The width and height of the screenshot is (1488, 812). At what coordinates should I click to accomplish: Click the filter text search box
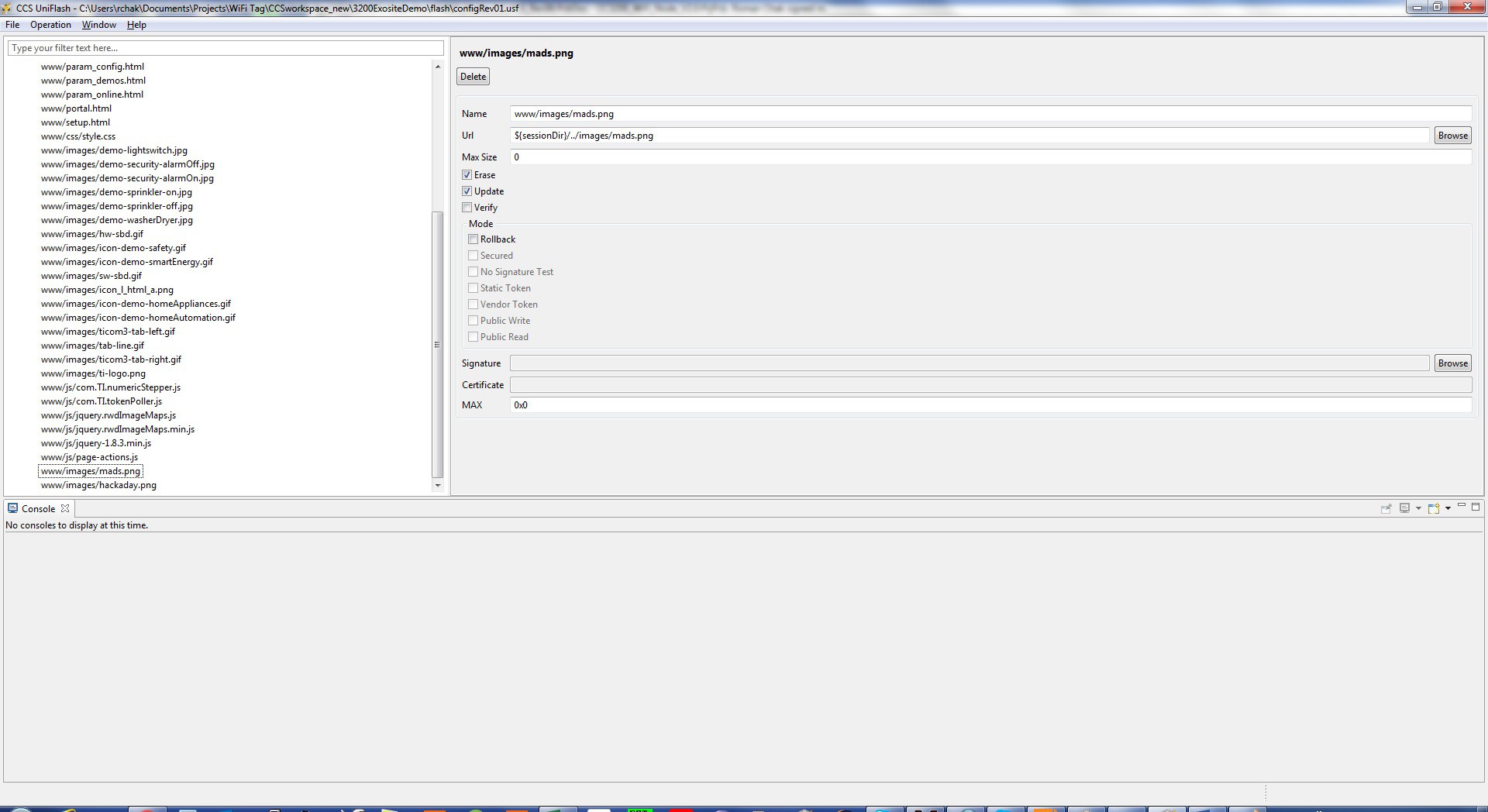226,48
